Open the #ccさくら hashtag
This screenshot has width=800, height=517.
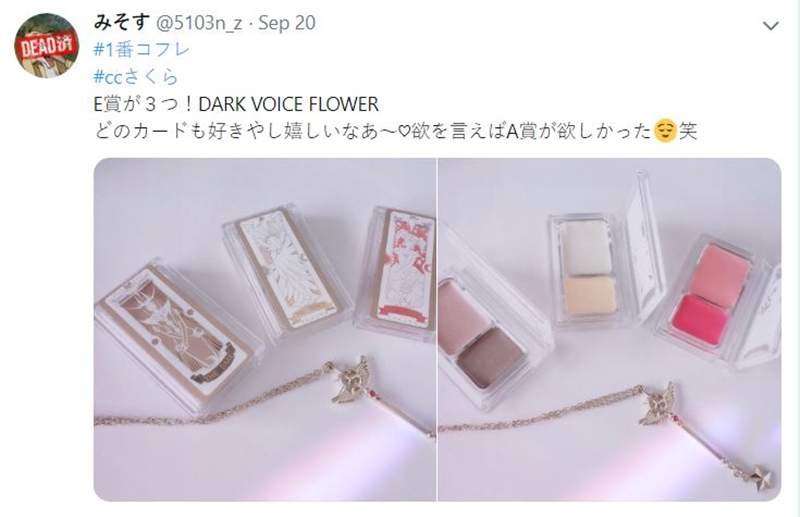136,77
